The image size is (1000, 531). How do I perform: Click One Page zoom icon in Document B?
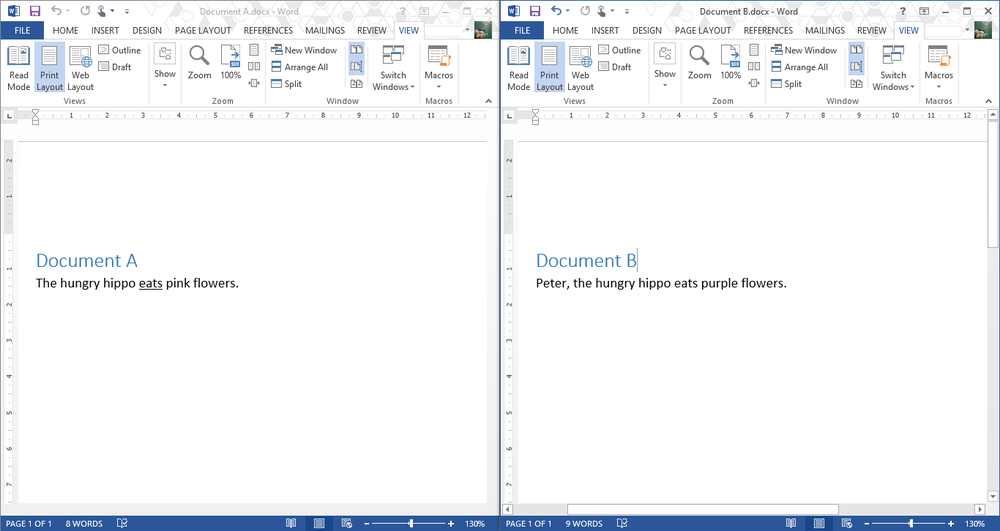[754, 50]
